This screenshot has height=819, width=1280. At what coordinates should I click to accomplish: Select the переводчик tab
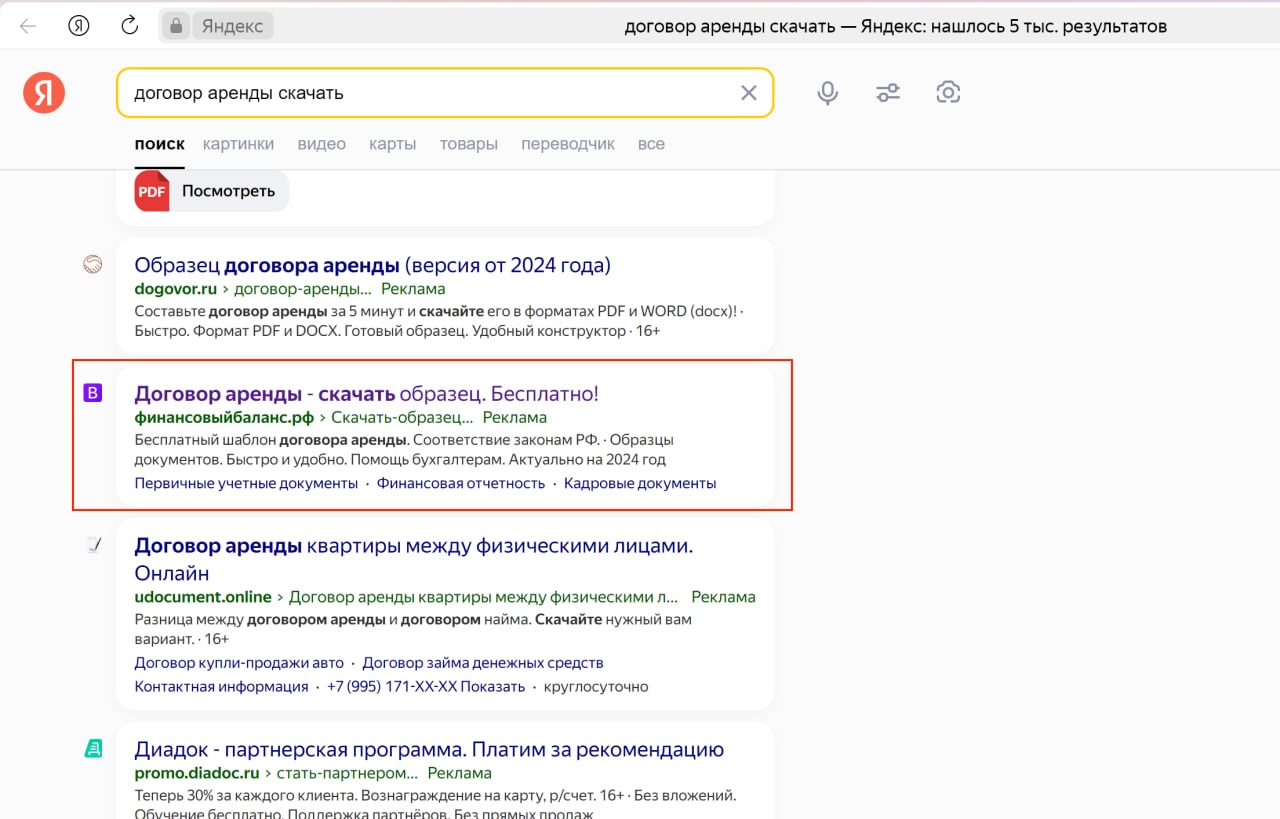[x=567, y=144]
